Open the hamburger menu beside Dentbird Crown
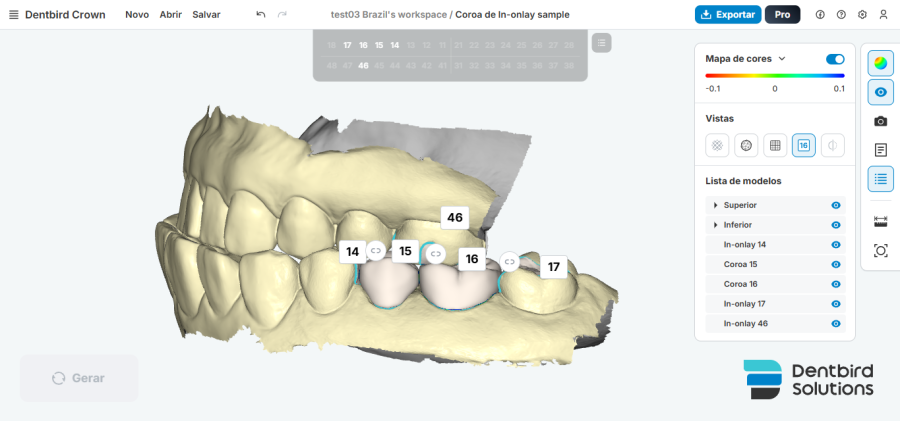Viewport: 900px width, 421px height. [x=14, y=15]
